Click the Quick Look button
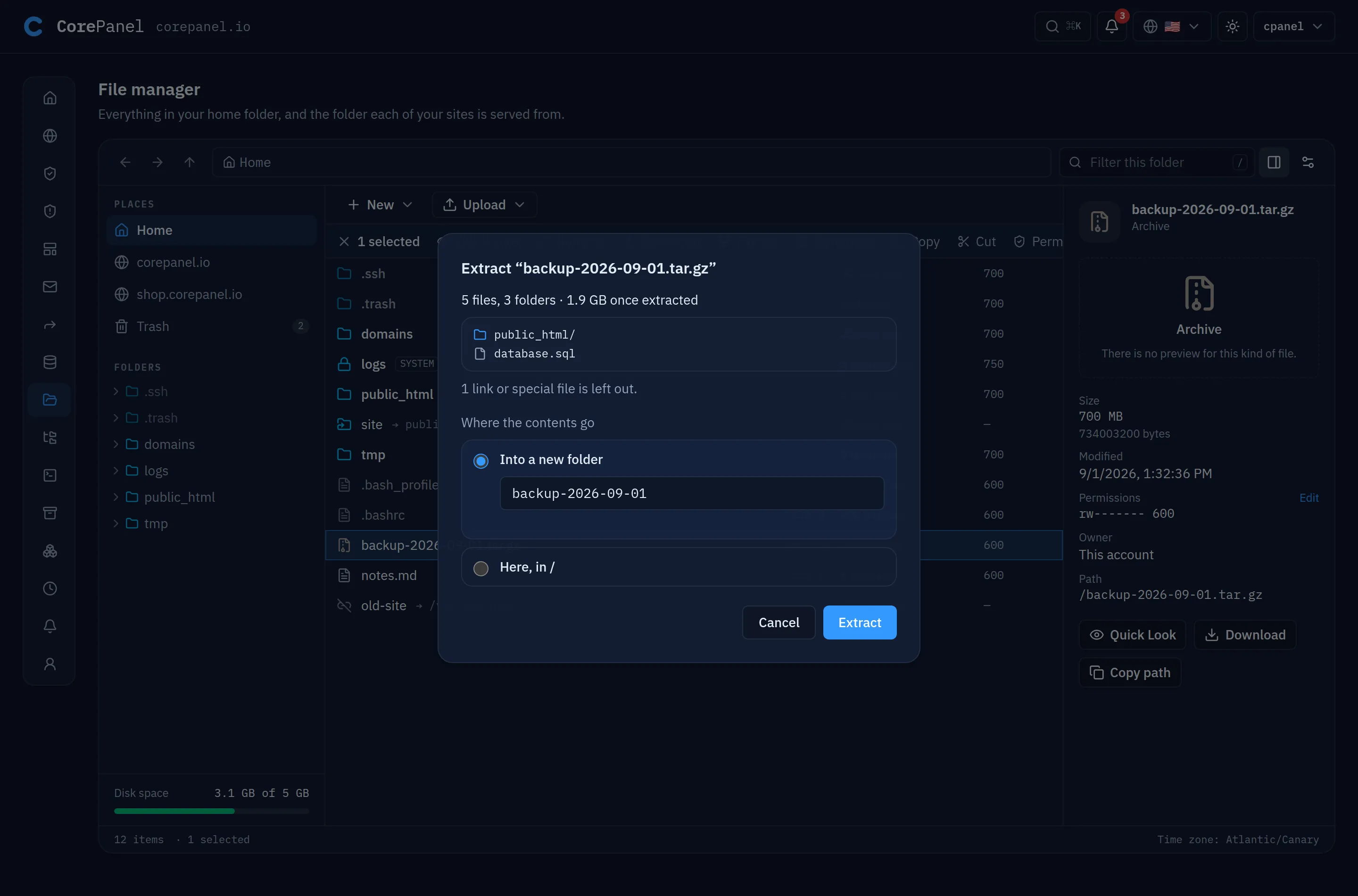1358x896 pixels. pyautogui.click(x=1132, y=634)
